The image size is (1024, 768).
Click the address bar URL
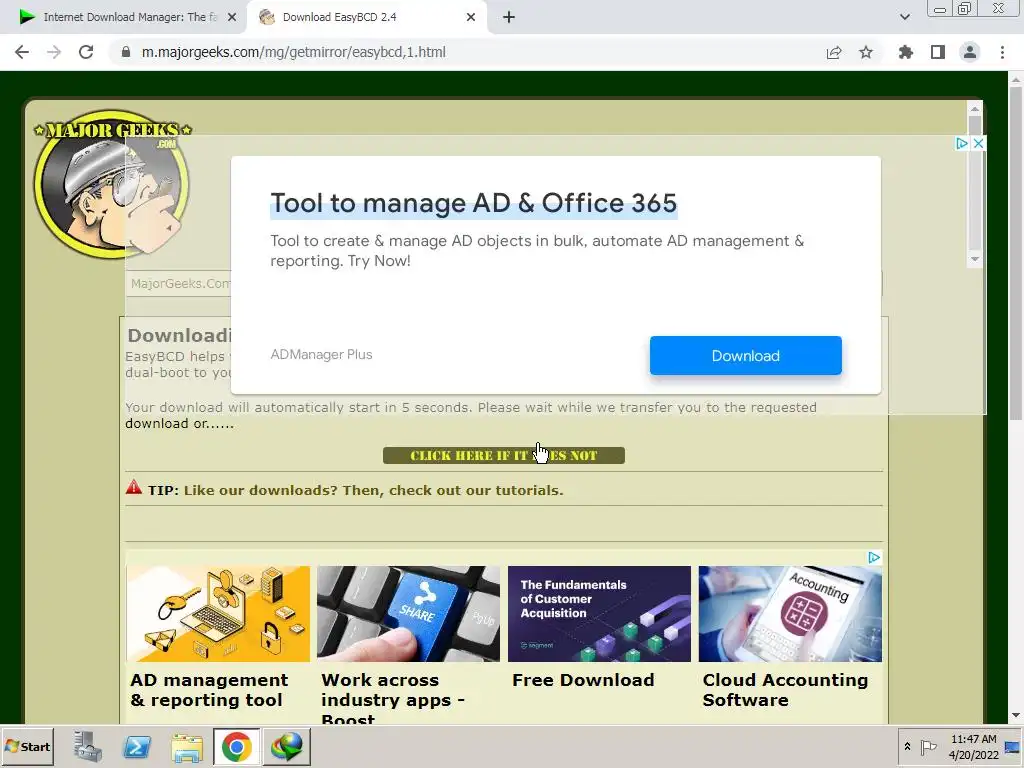[293, 52]
